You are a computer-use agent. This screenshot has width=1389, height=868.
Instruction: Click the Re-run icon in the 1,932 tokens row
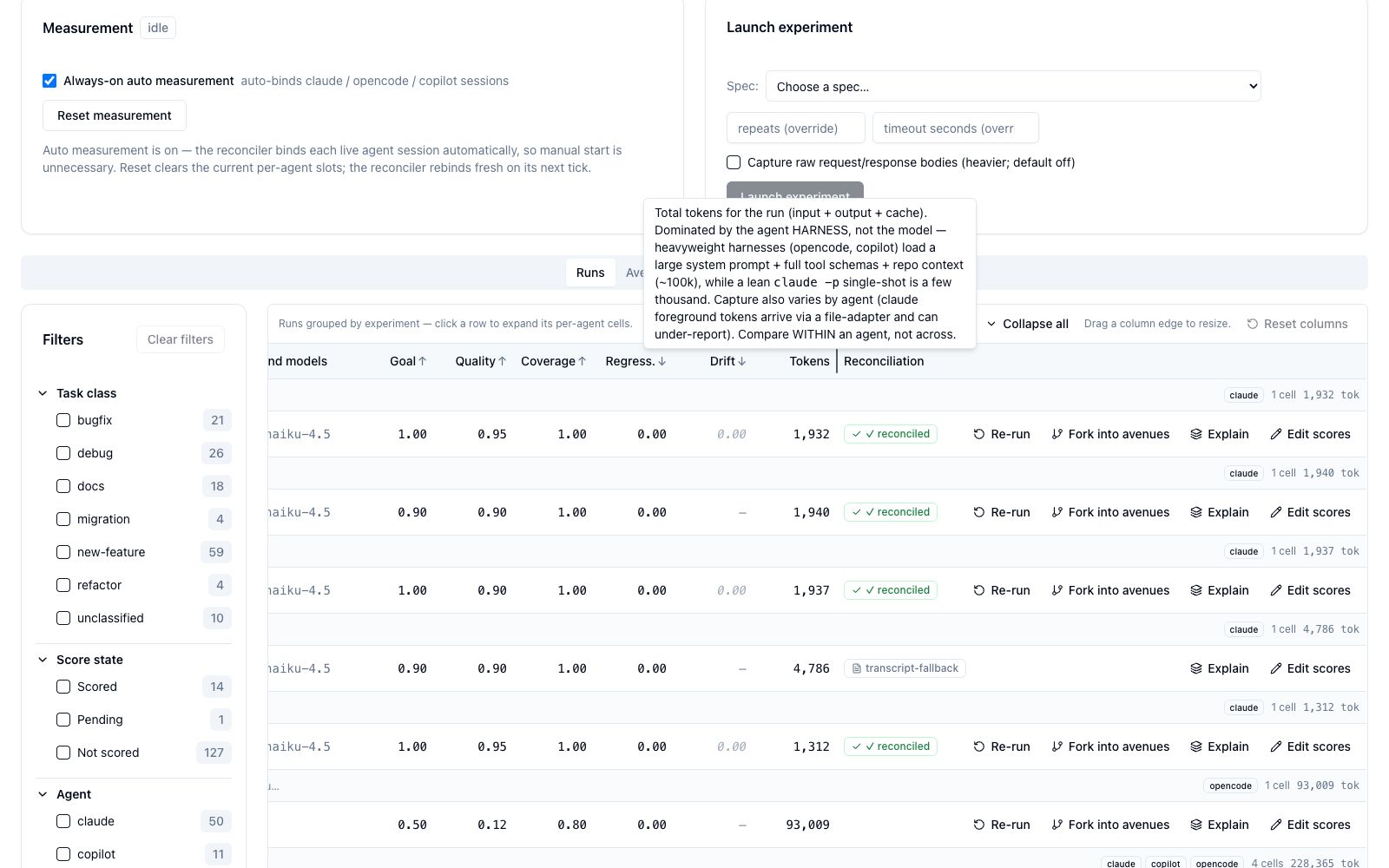click(979, 434)
